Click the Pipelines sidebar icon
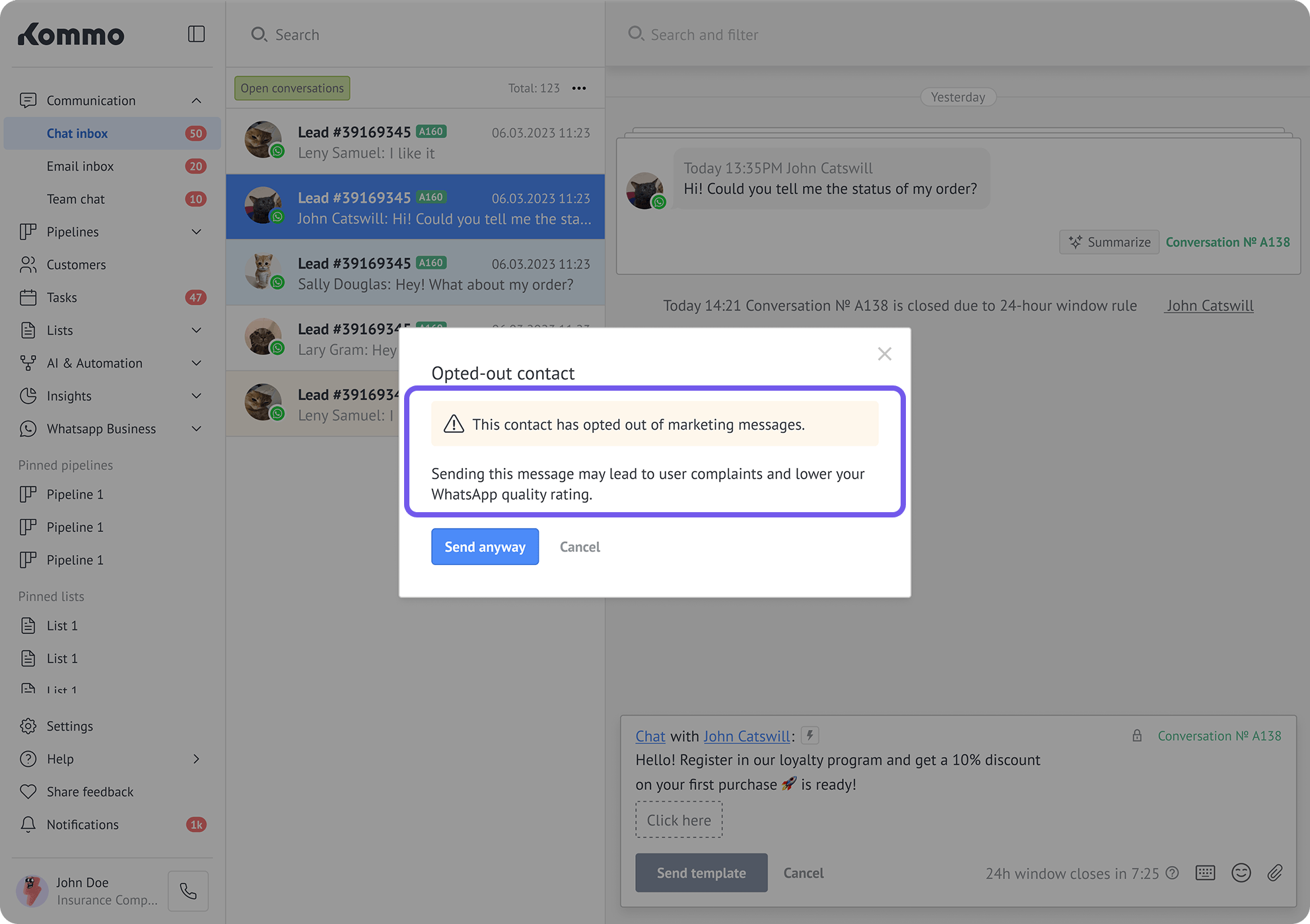Image resolution: width=1310 pixels, height=924 pixels. pyautogui.click(x=28, y=232)
